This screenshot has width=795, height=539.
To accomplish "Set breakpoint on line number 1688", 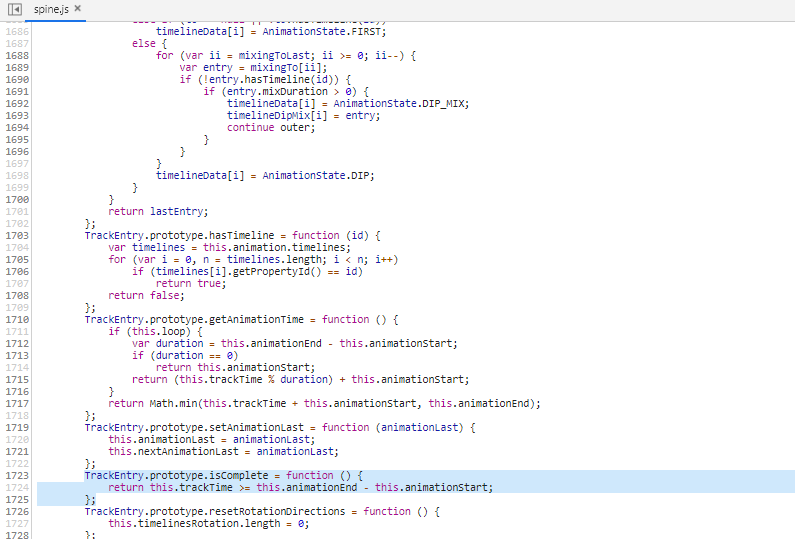I will pos(17,56).
